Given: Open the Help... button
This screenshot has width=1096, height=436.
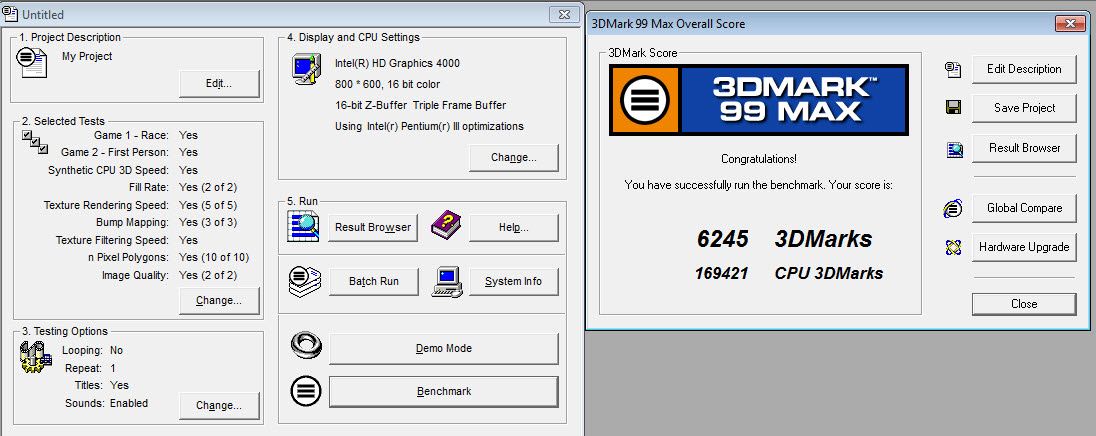Looking at the screenshot, I should pos(514,228).
